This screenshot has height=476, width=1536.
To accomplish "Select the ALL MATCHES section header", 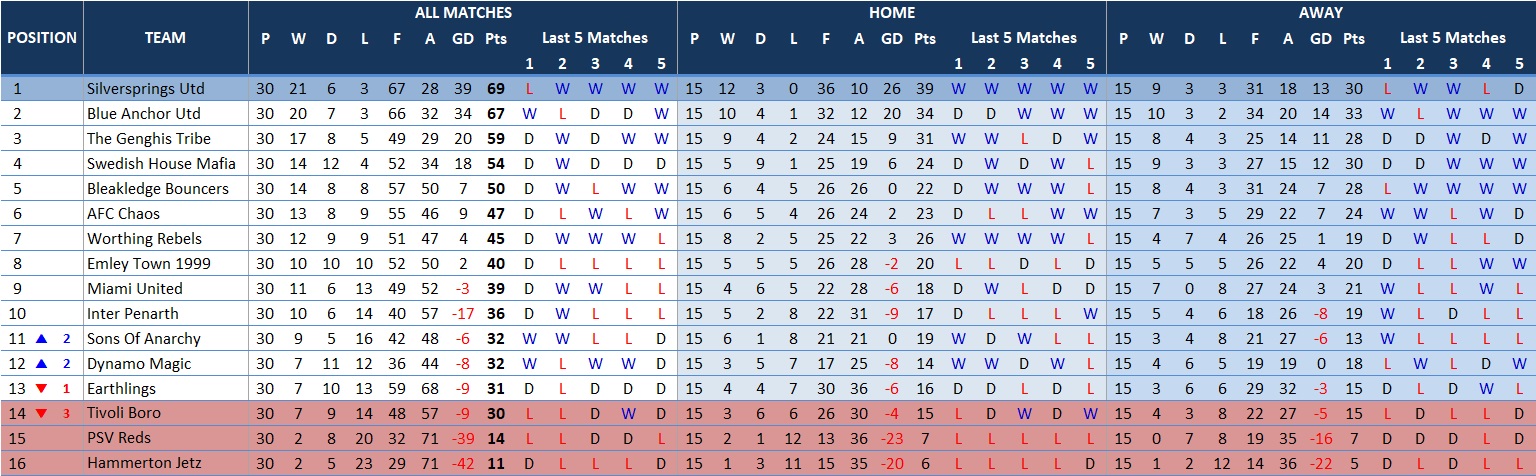I will tap(463, 13).
